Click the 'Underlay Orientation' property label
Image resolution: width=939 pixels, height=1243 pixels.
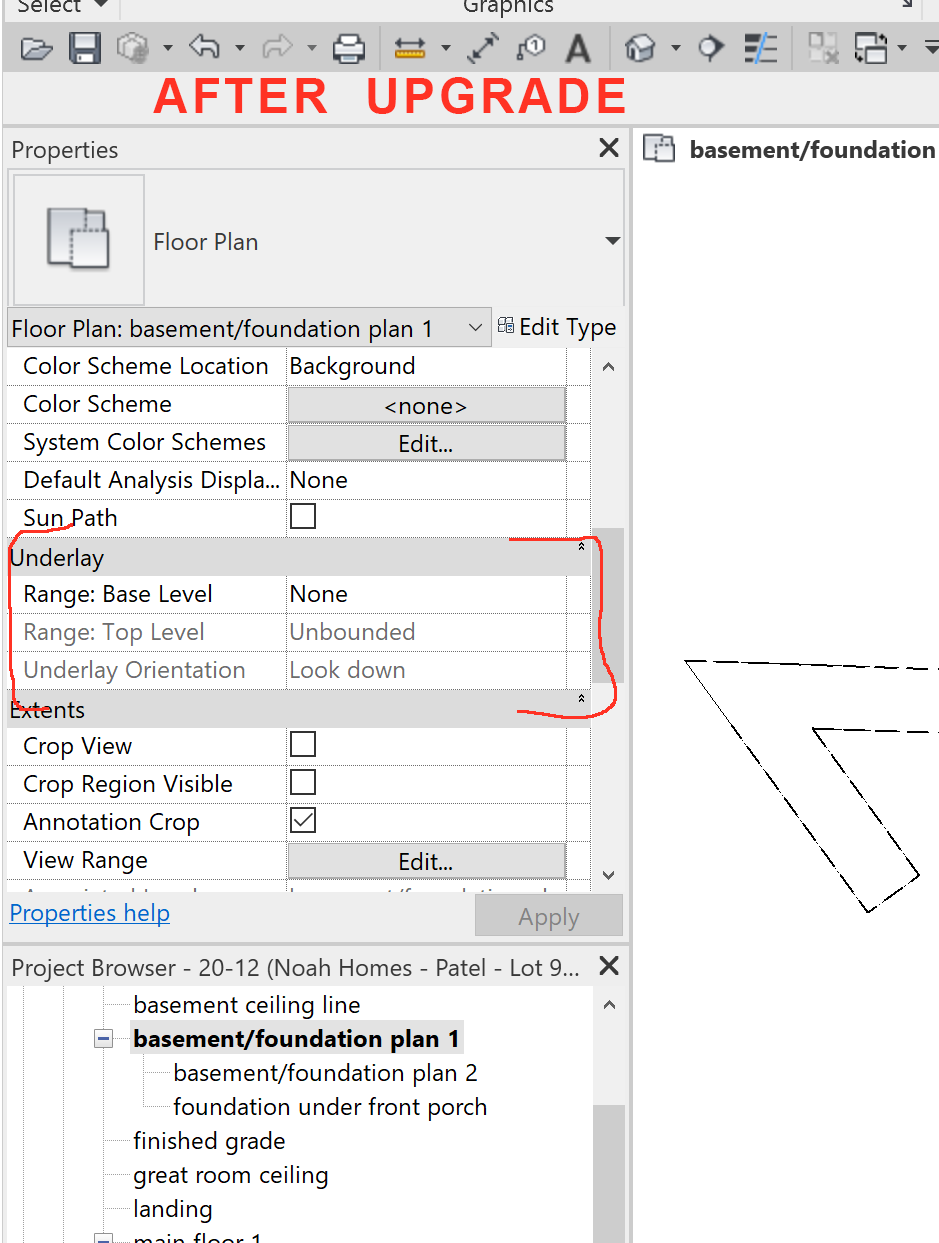134,670
